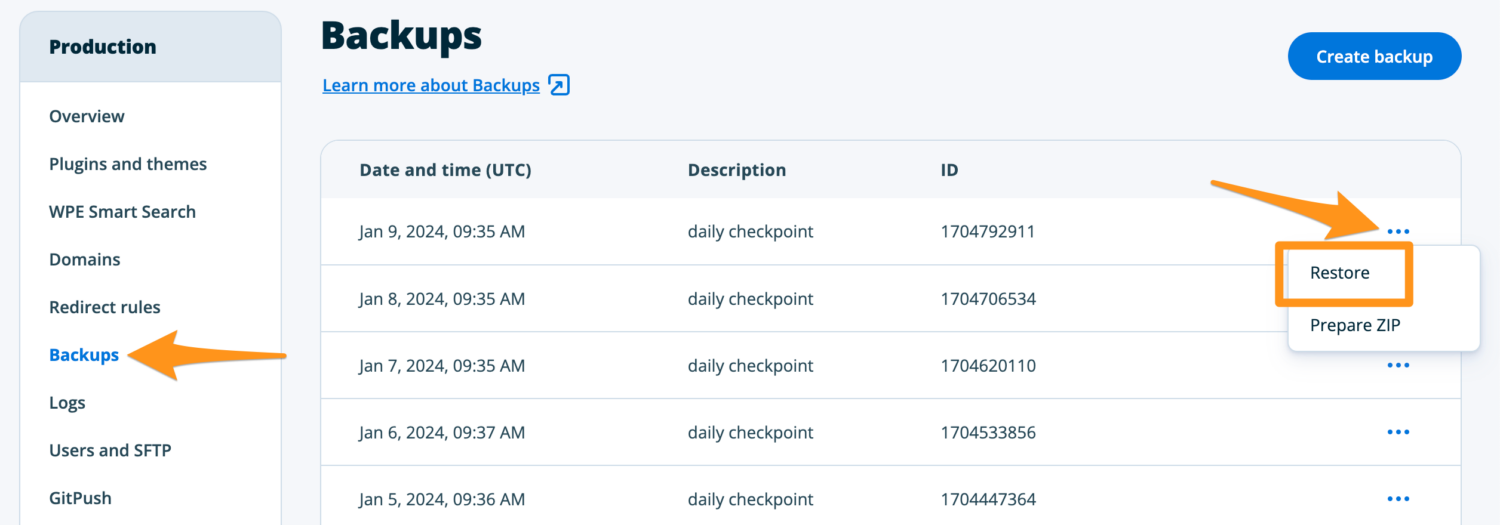Click the Production environment header
The width and height of the screenshot is (1500, 525).
tap(103, 47)
